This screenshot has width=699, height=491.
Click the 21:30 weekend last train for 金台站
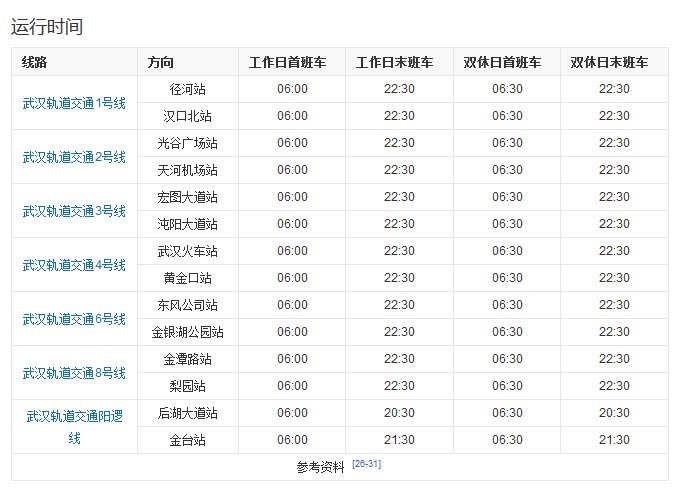[614, 440]
